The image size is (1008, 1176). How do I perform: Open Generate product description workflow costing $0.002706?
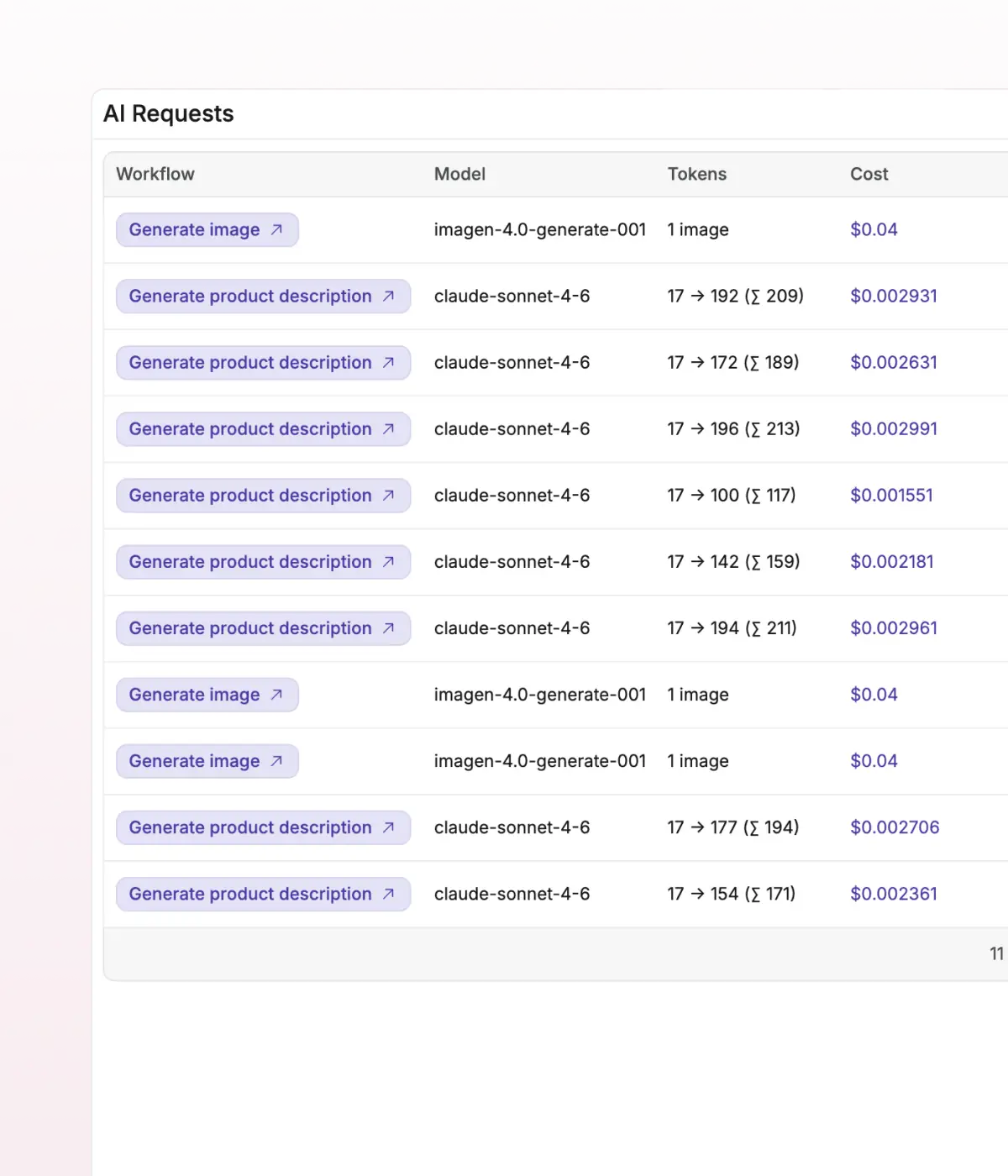click(x=263, y=827)
